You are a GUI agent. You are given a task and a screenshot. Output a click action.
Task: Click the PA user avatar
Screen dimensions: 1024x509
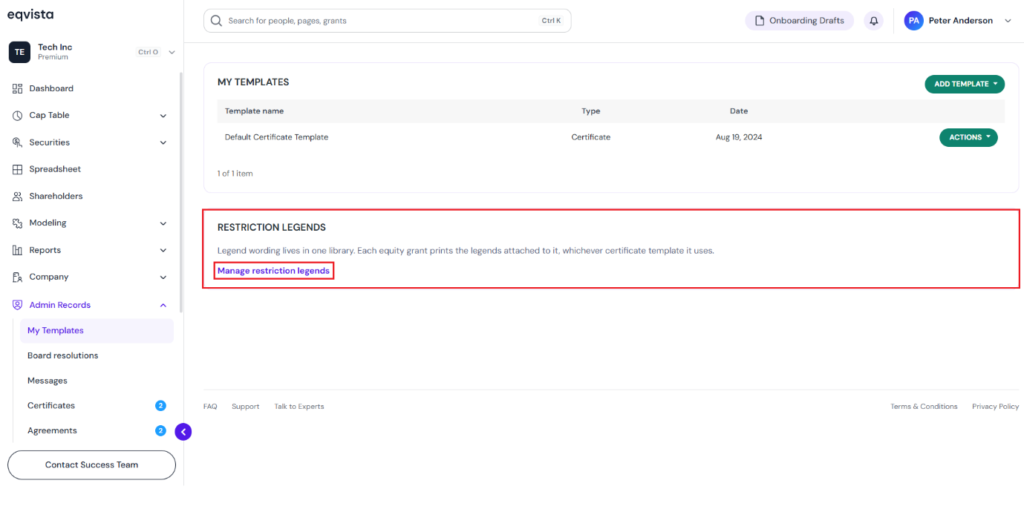(x=914, y=21)
